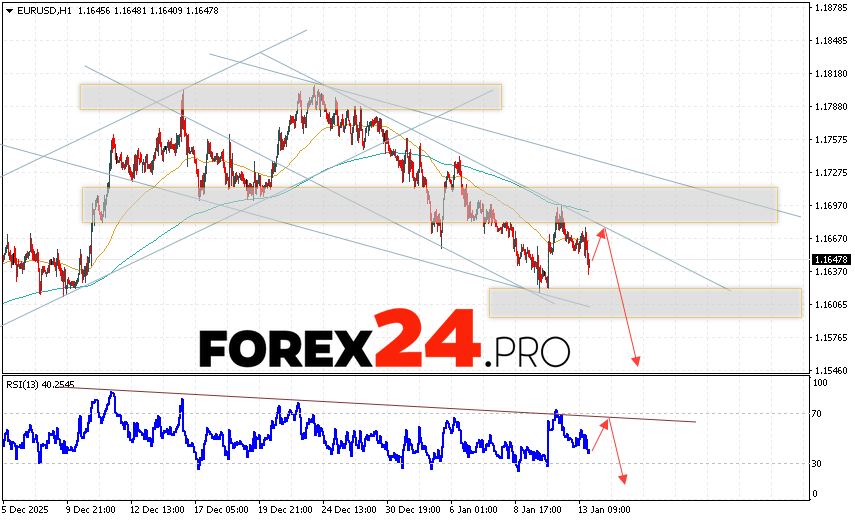Viewport: 855px width, 521px height.
Task: Click the RSI 70 level scale label
Action: coord(819,412)
